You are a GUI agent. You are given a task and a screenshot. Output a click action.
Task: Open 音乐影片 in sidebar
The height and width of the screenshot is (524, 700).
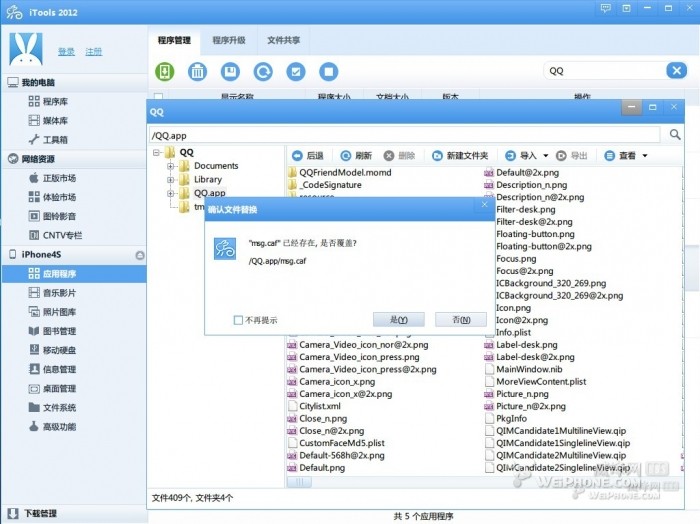pos(52,293)
